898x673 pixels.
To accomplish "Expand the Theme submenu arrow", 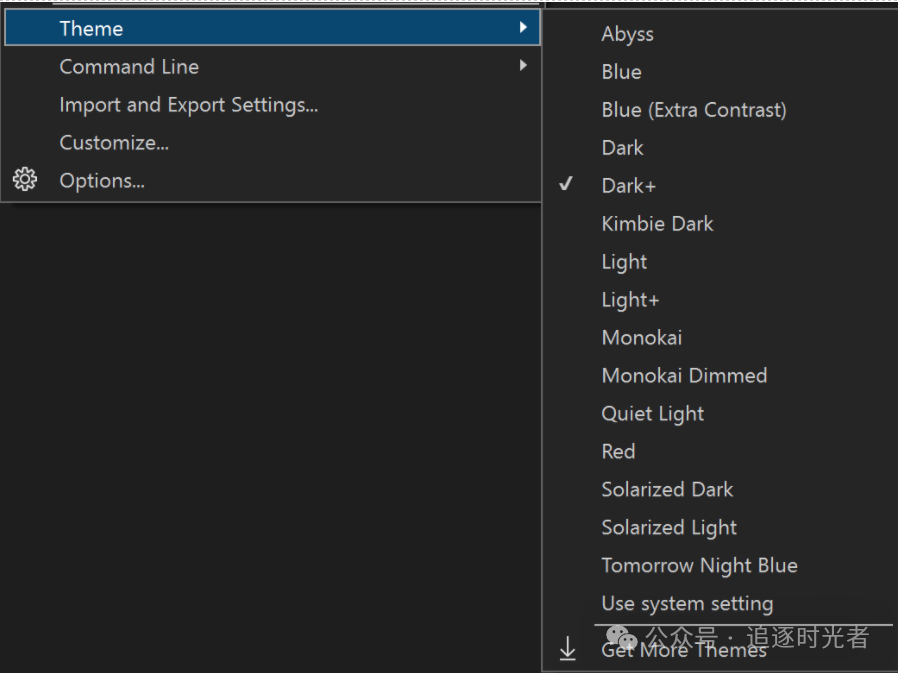I will 523,28.
